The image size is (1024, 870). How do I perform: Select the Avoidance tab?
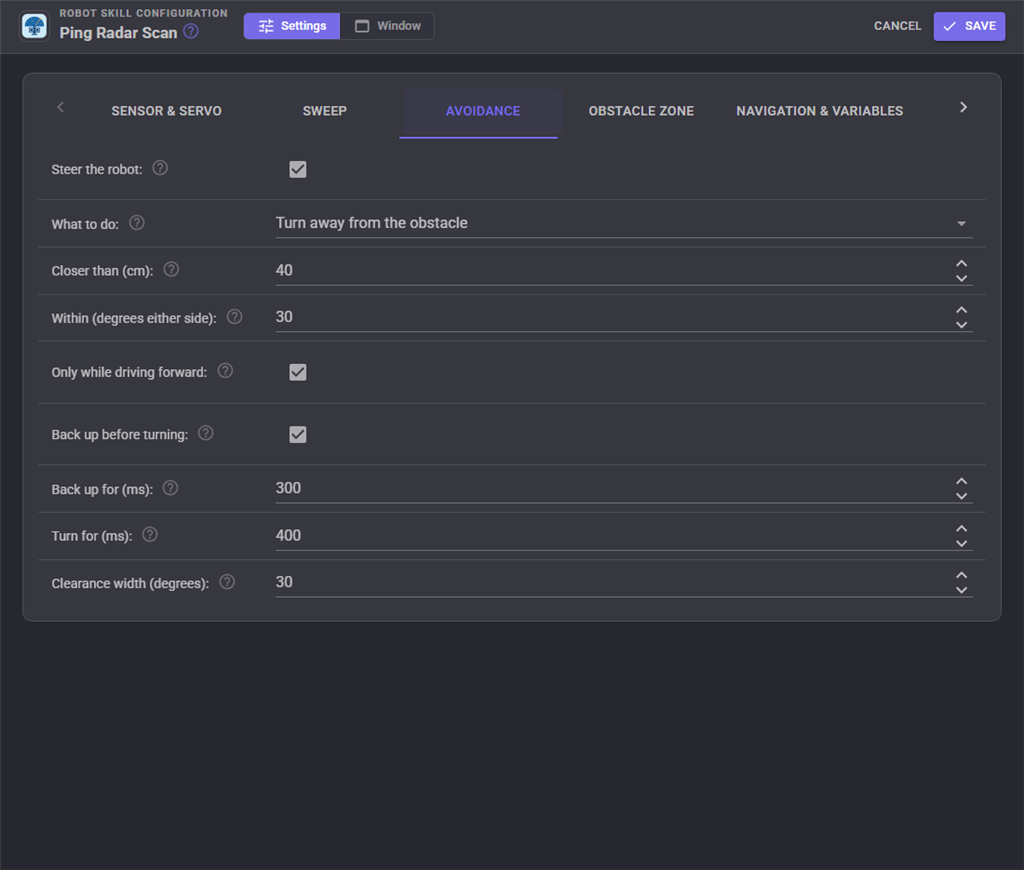(x=483, y=111)
